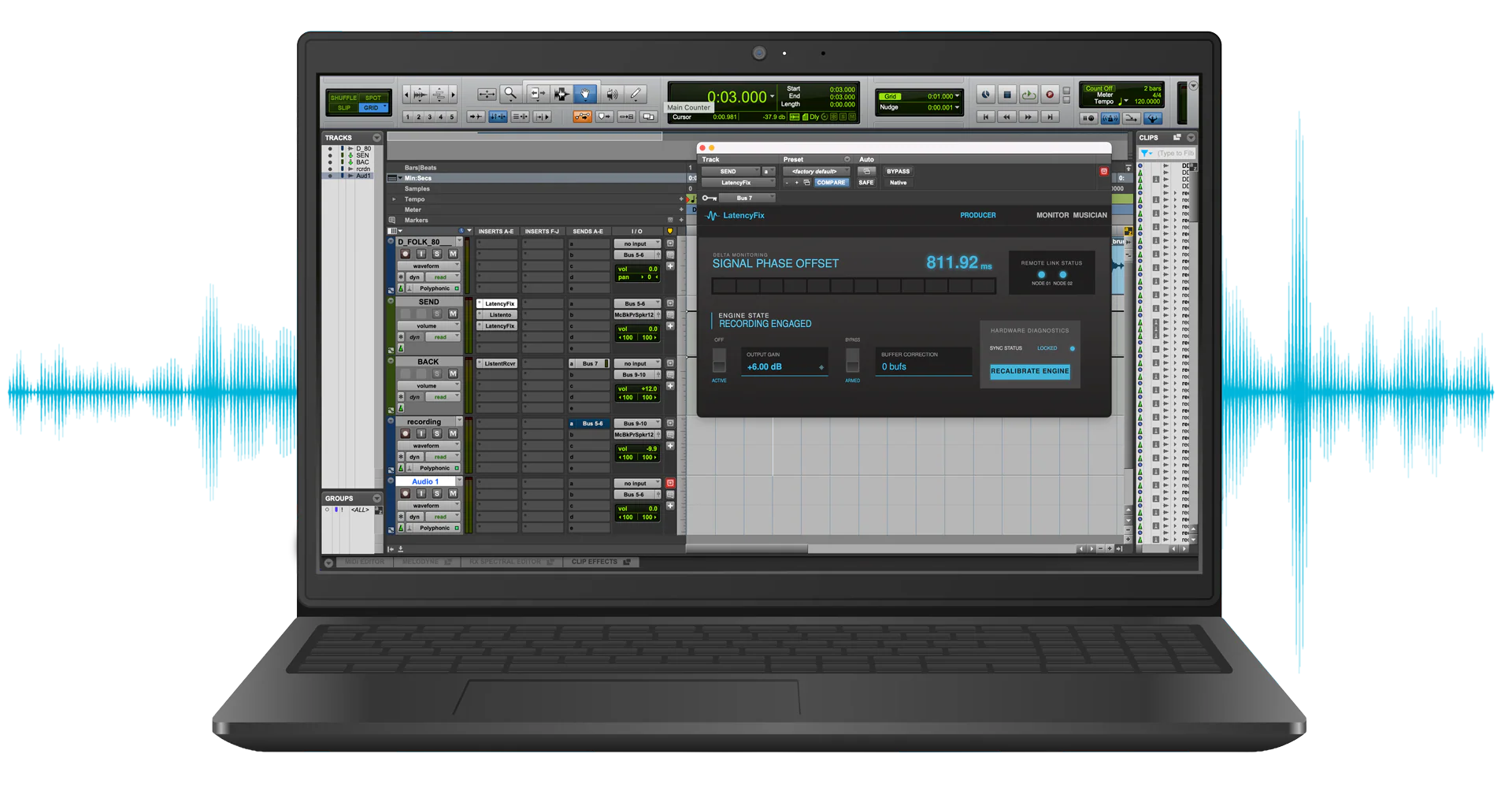Image resolution: width=1512 pixels, height=791 pixels.
Task: Select the Selector waveform tool
Action: (x=561, y=94)
